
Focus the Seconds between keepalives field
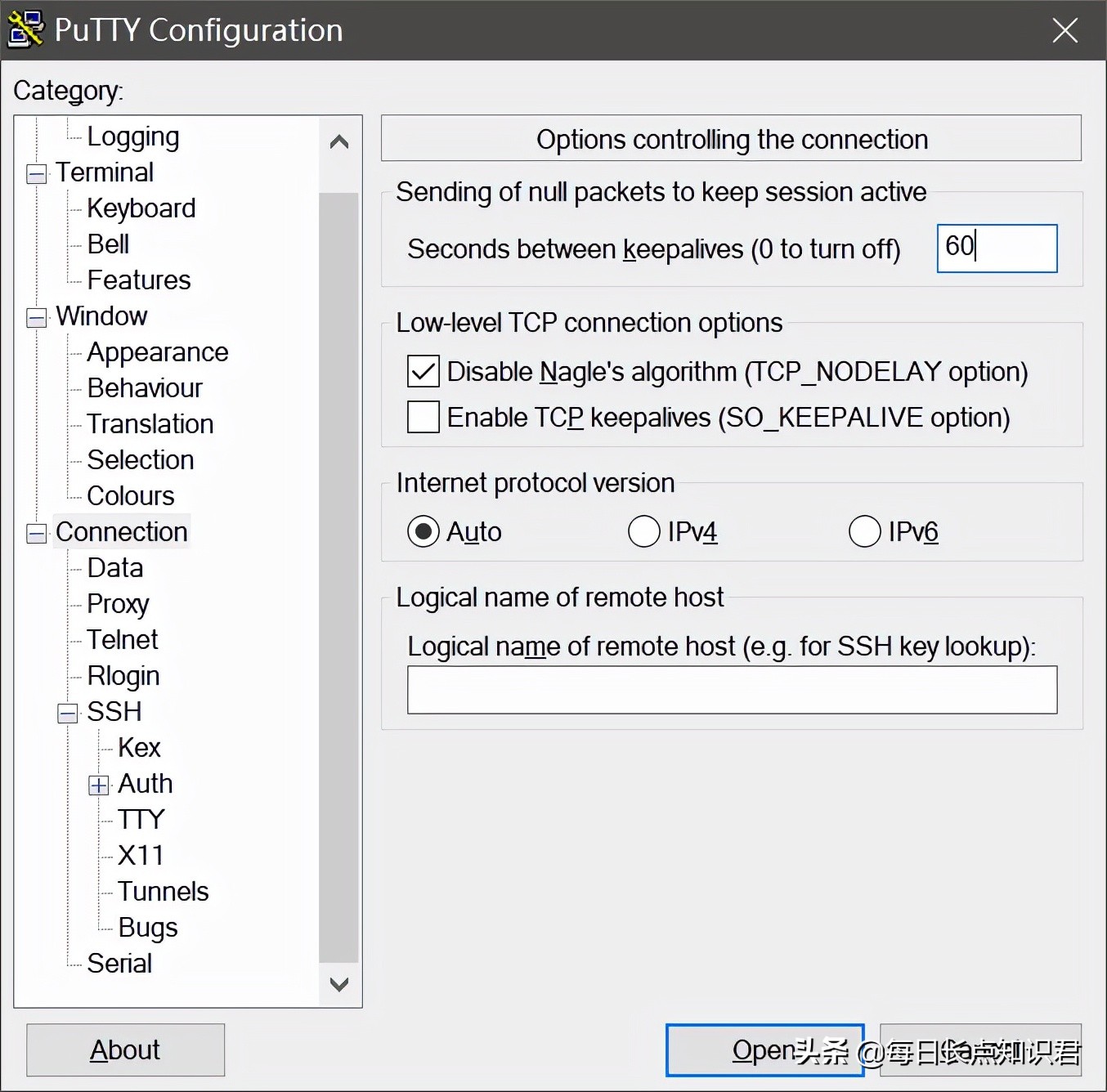click(997, 248)
